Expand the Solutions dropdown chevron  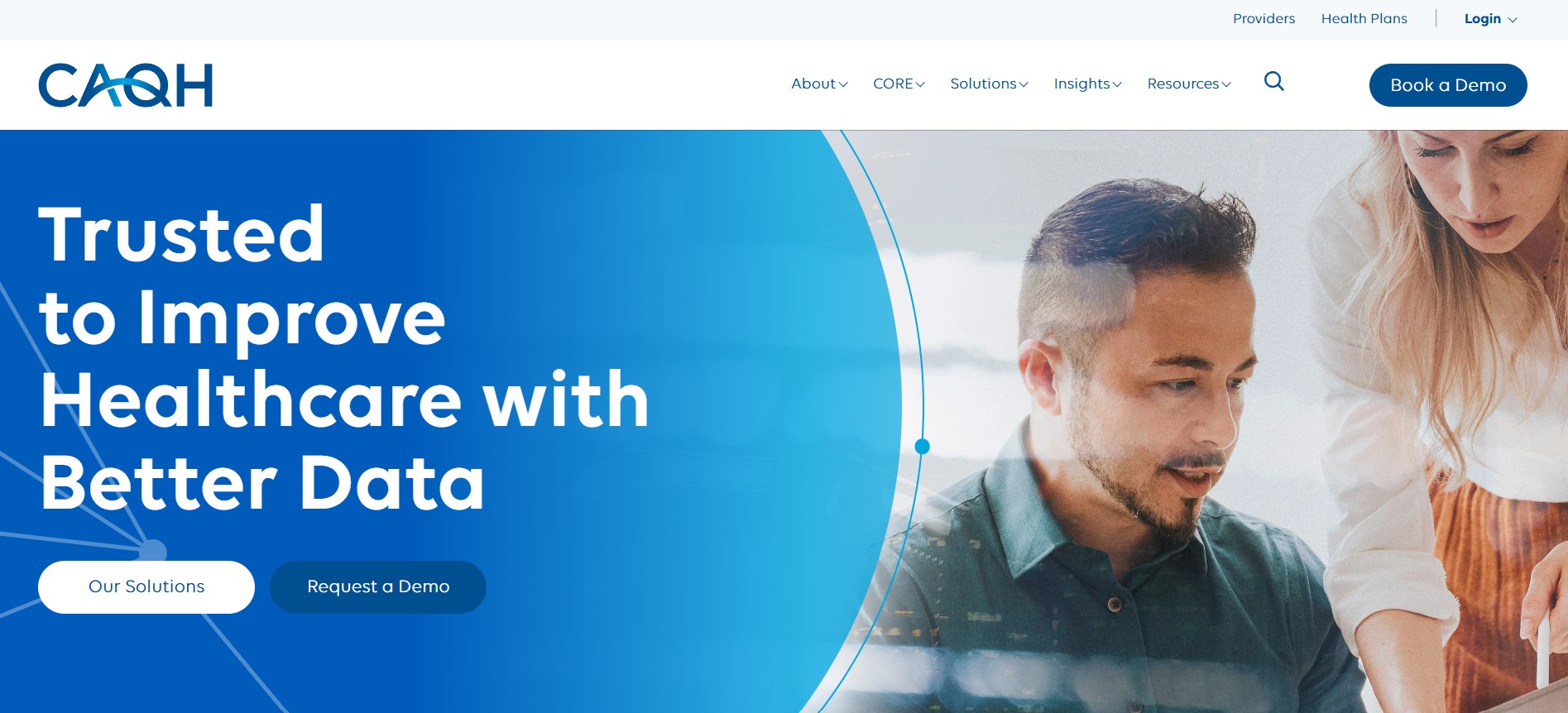tap(1024, 84)
